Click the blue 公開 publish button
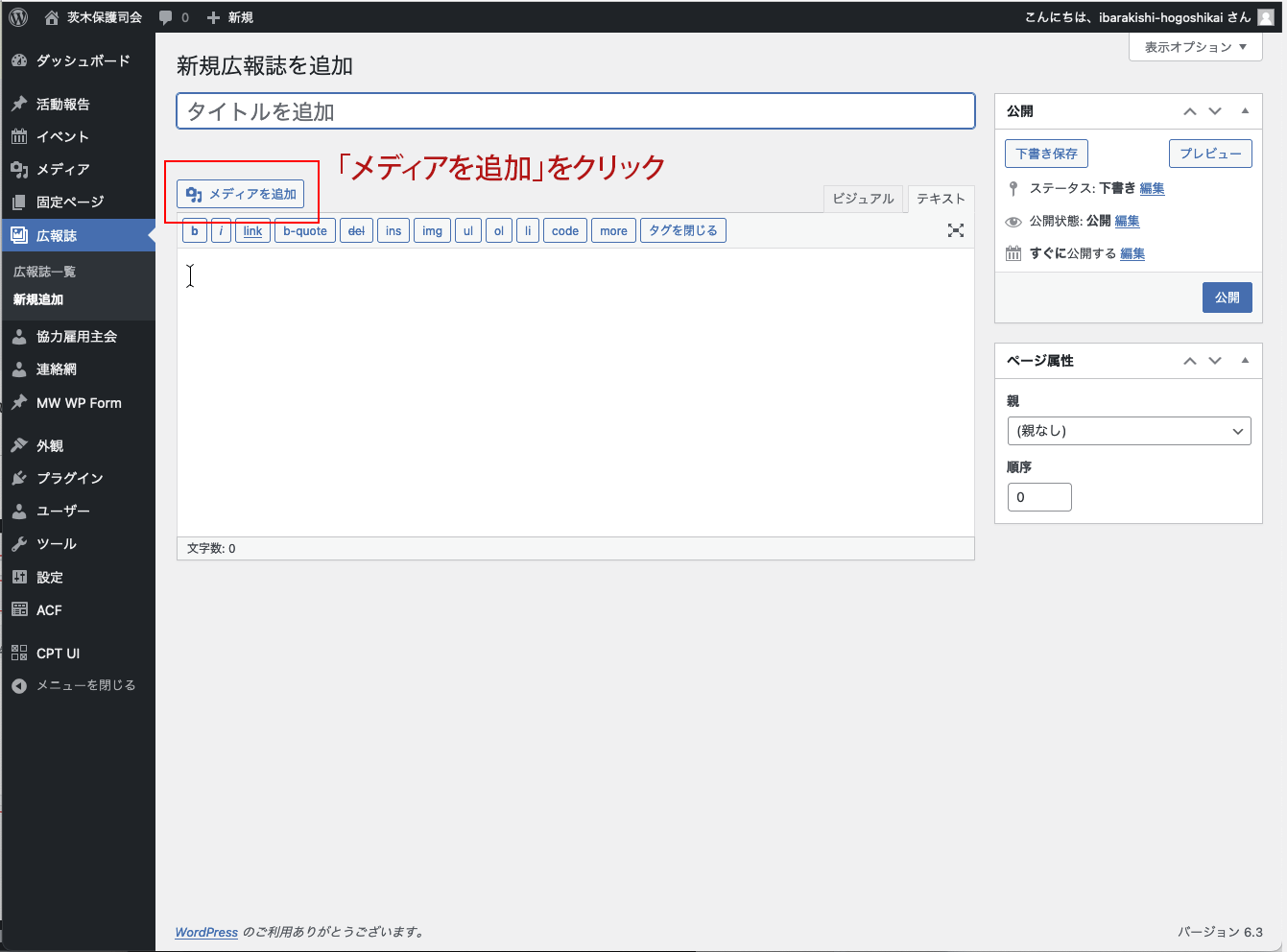The image size is (1287, 952). [x=1227, y=297]
